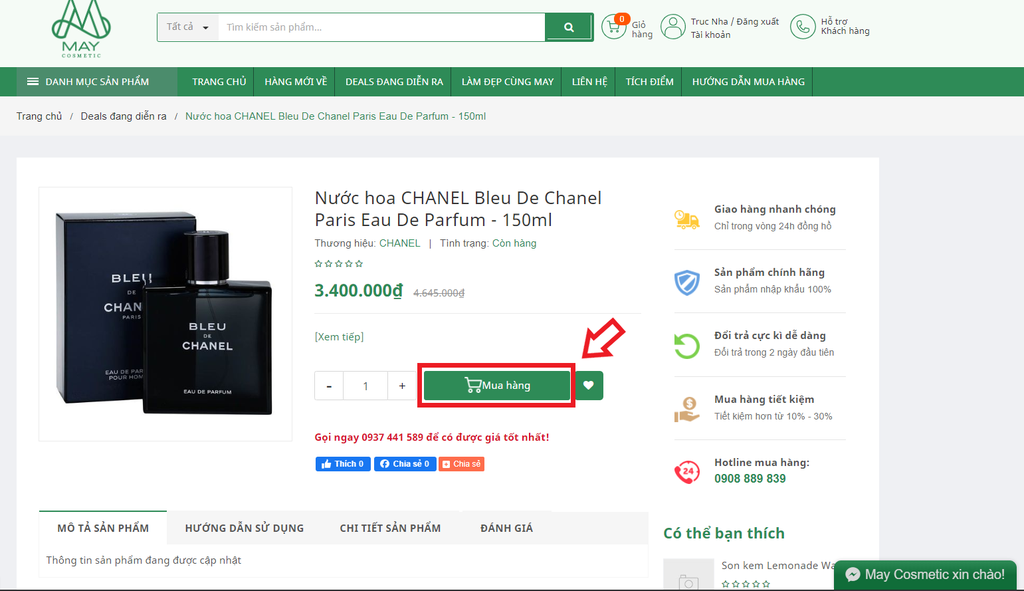This screenshot has height=591, width=1024.
Task: Click Sản phẩm chính hãng heading
Action: click(769, 272)
